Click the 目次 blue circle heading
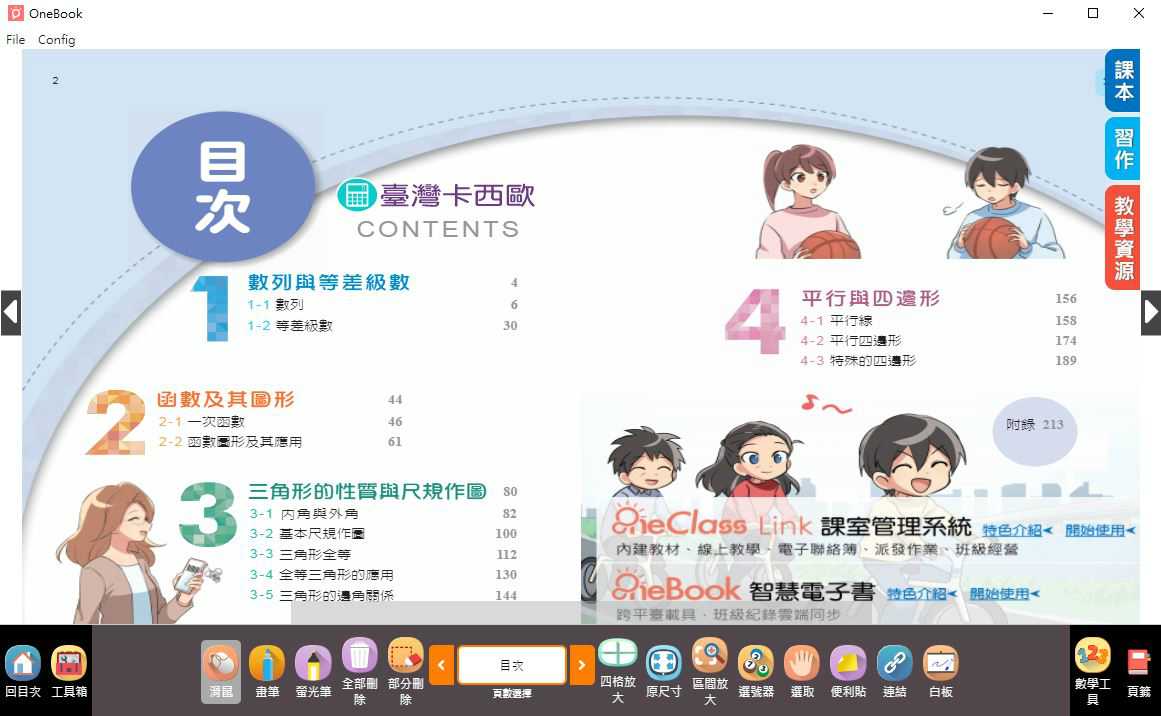The image size is (1161, 716). 223,187
